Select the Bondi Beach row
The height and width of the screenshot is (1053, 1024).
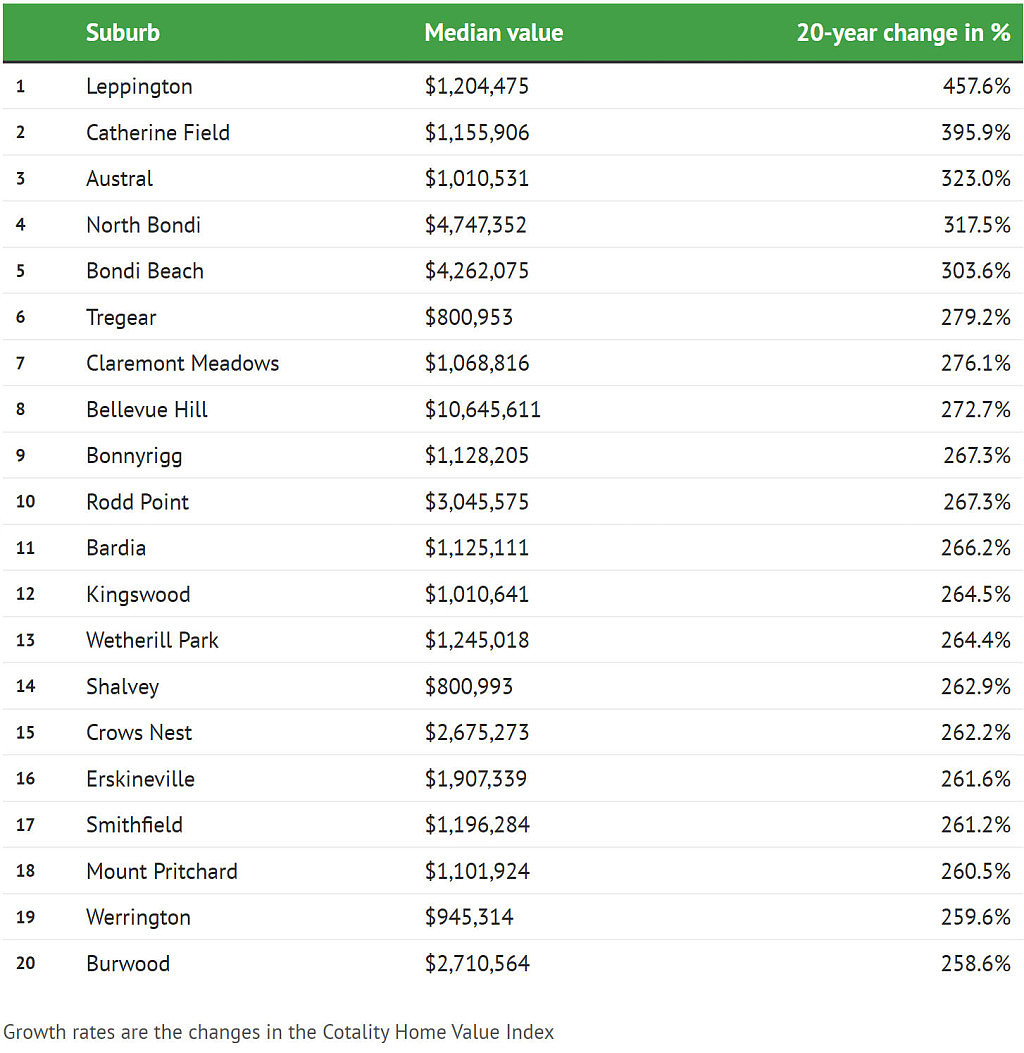pos(513,271)
